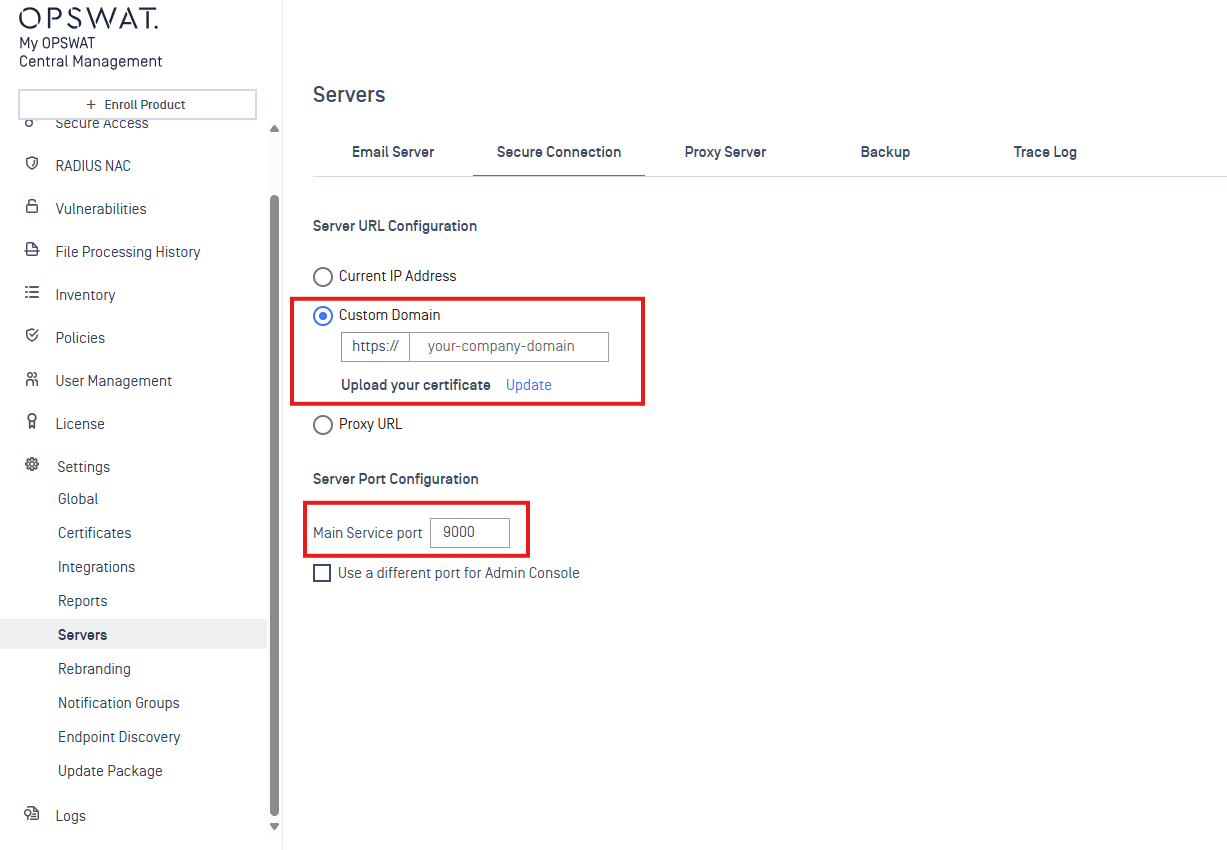Click the Vulnerabilities lock icon
The width and height of the screenshot is (1227, 850).
click(x=32, y=207)
